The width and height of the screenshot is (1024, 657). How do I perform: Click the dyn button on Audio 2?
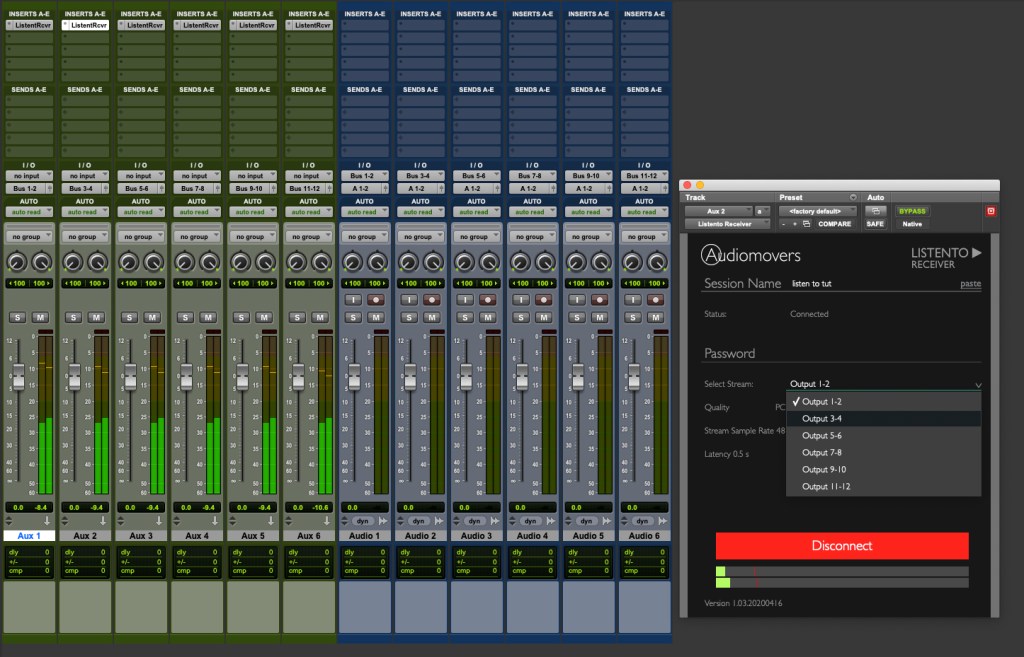(420, 521)
